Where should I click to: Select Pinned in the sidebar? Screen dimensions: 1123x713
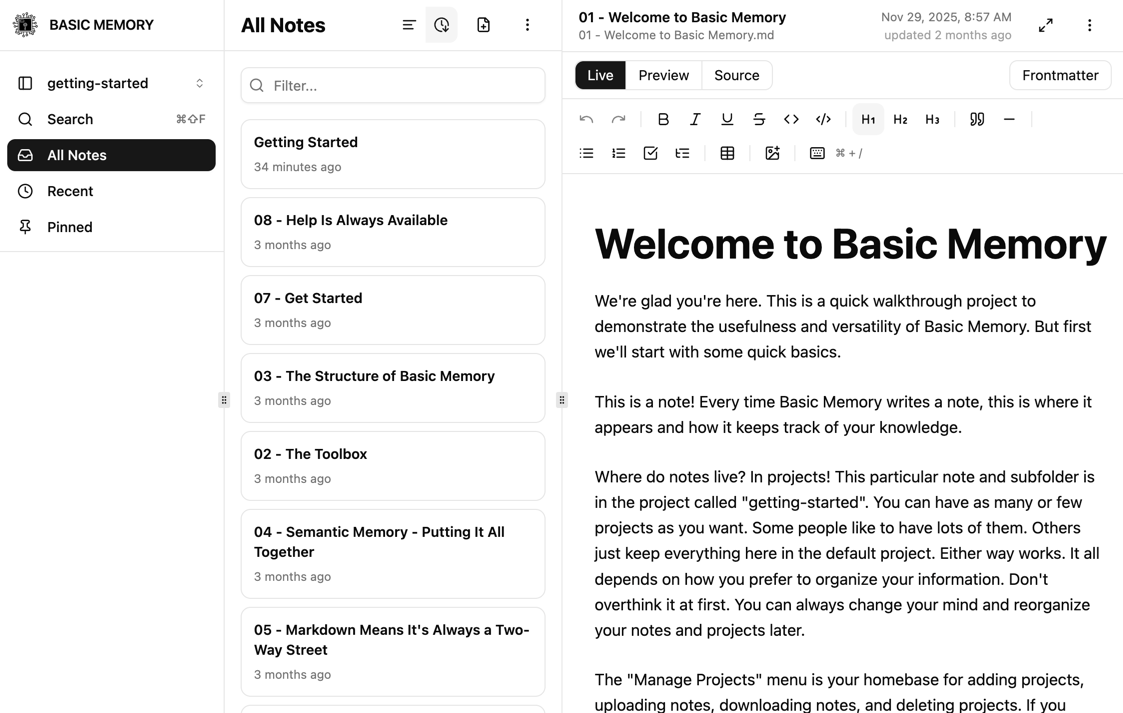click(x=69, y=227)
